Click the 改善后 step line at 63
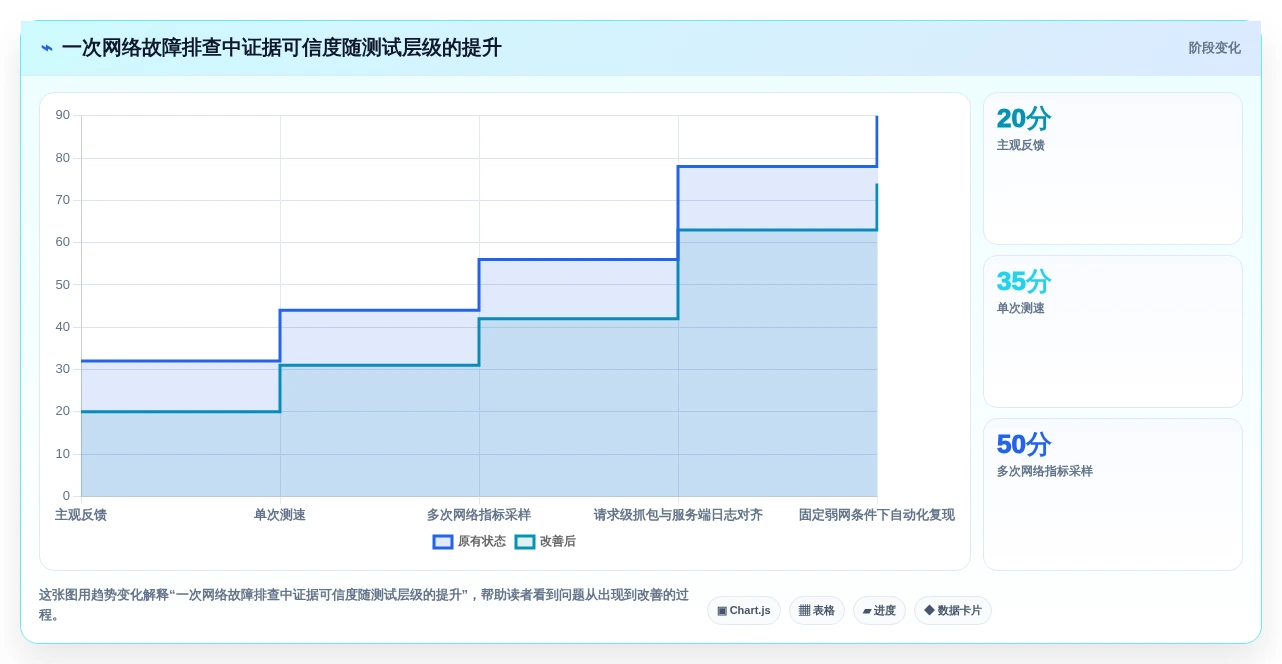This screenshot has width=1282, height=664. coord(777,230)
